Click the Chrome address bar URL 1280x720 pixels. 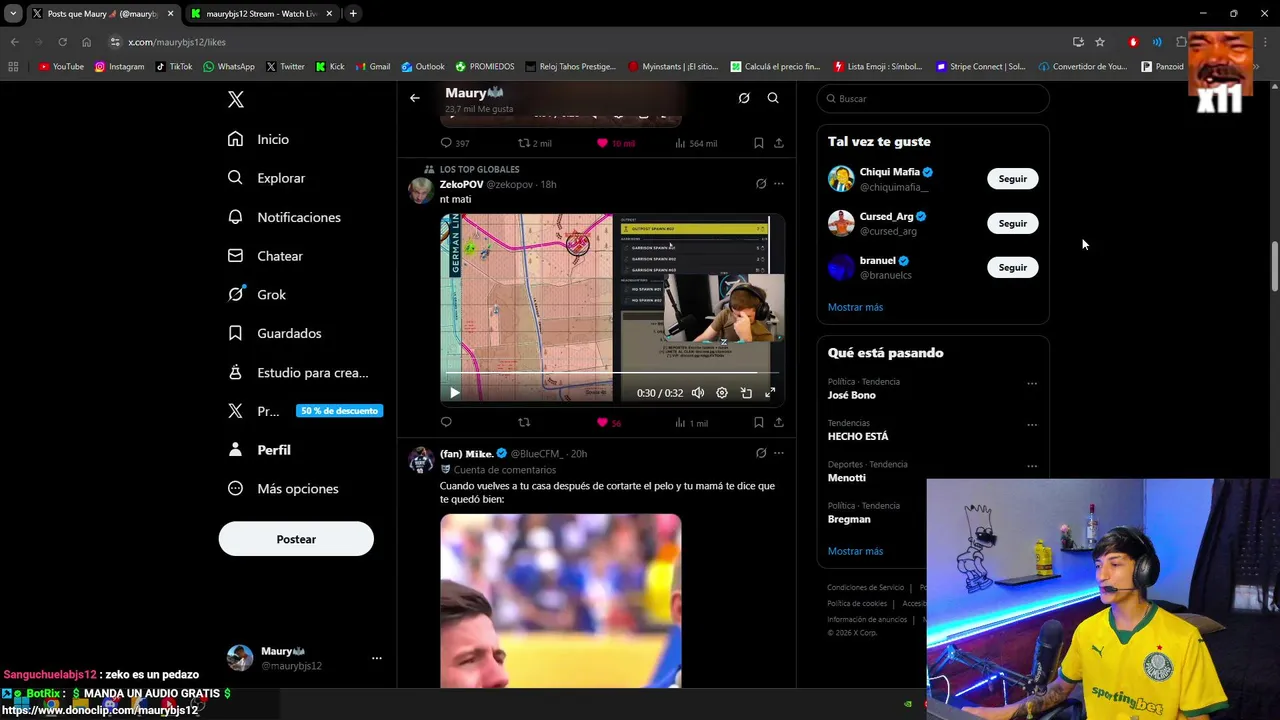click(x=177, y=42)
